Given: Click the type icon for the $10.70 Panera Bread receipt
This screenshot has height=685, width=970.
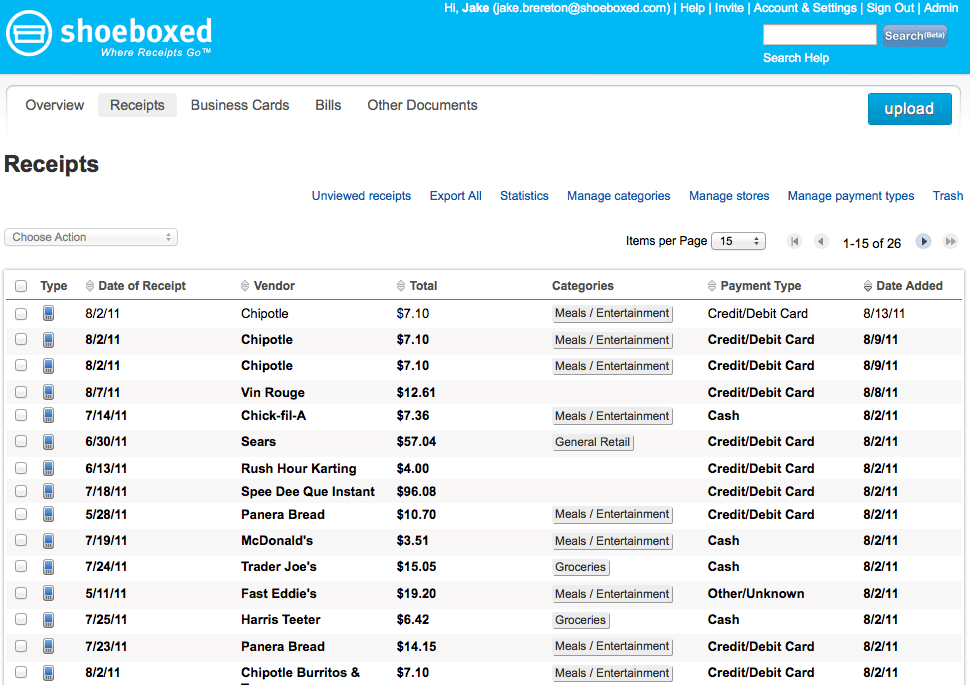Looking at the screenshot, I should coord(48,514).
